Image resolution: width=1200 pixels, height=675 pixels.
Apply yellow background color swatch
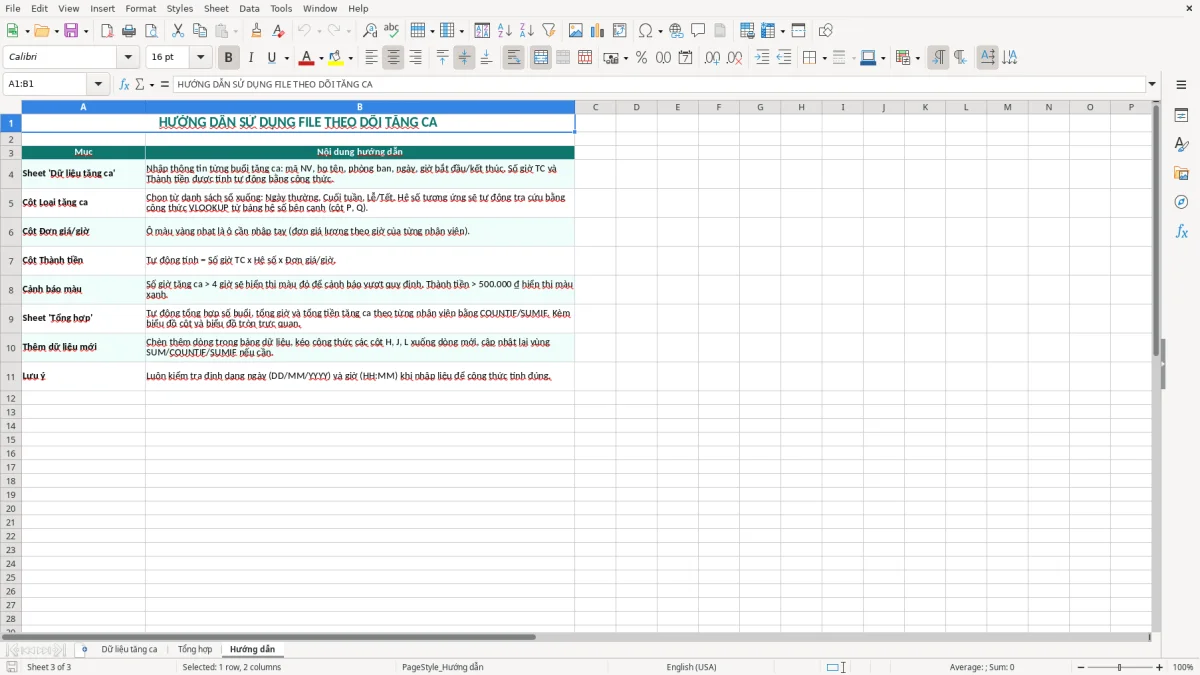pyautogui.click(x=335, y=58)
